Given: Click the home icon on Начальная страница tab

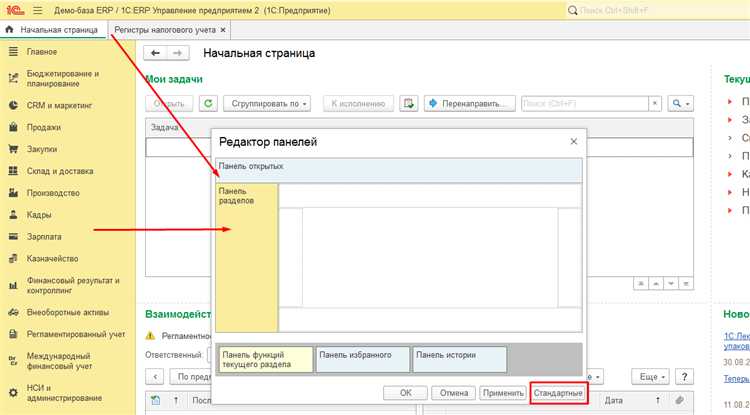Looking at the screenshot, I should (x=9, y=30).
